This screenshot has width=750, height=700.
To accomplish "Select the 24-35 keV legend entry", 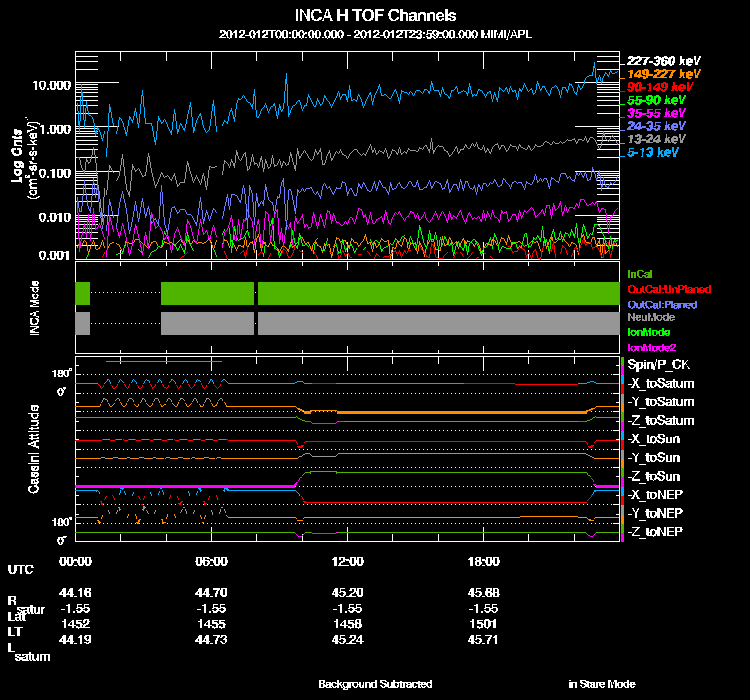I will [x=657, y=127].
